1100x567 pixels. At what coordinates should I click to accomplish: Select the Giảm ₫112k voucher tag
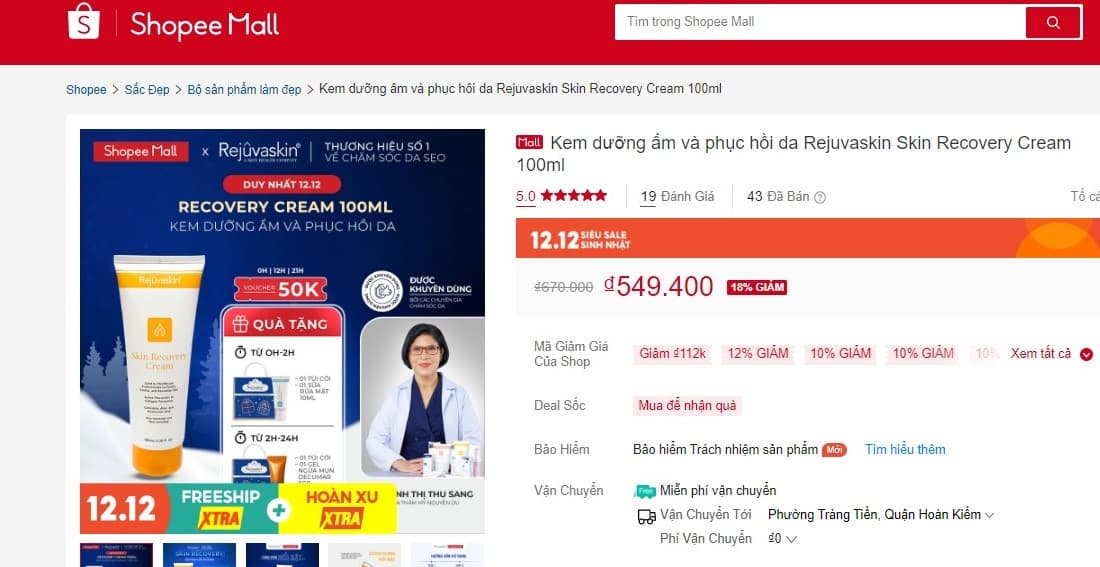(672, 354)
